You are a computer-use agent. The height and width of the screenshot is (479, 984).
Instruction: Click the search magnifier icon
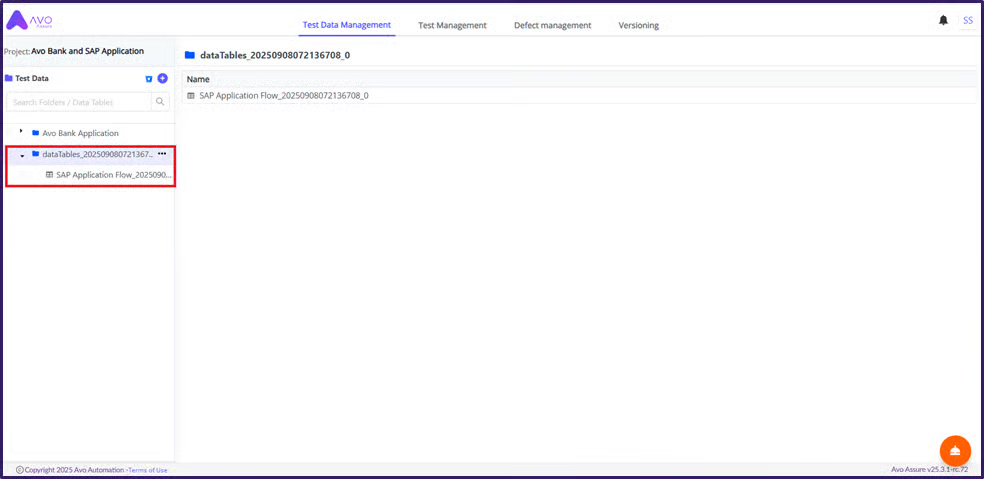[x=160, y=102]
